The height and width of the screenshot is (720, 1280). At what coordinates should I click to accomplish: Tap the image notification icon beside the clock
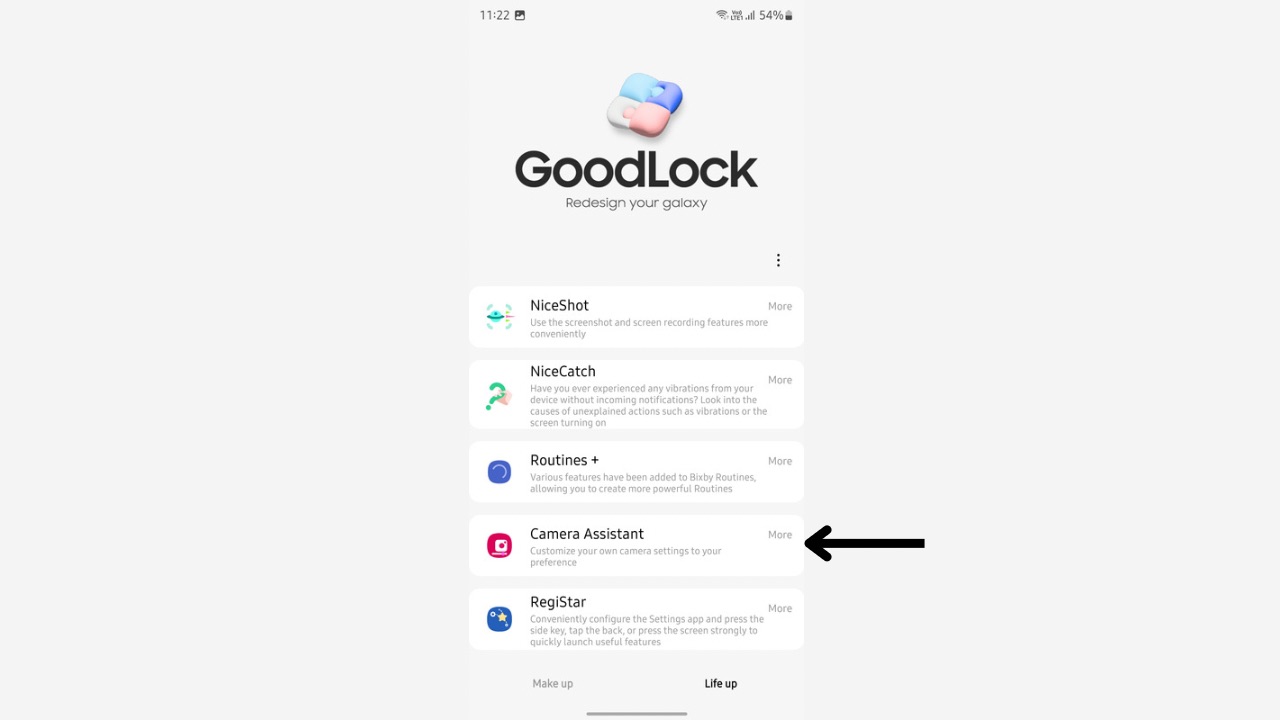point(520,15)
